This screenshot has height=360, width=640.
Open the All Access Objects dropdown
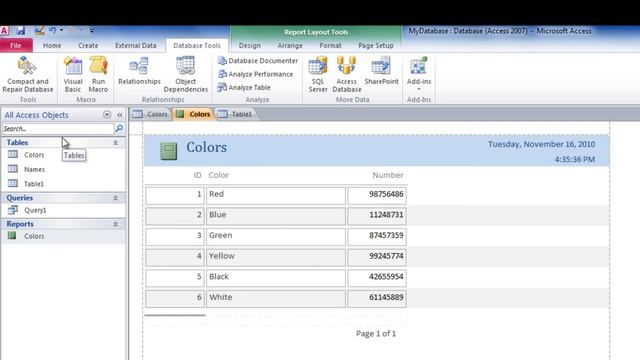pos(107,115)
